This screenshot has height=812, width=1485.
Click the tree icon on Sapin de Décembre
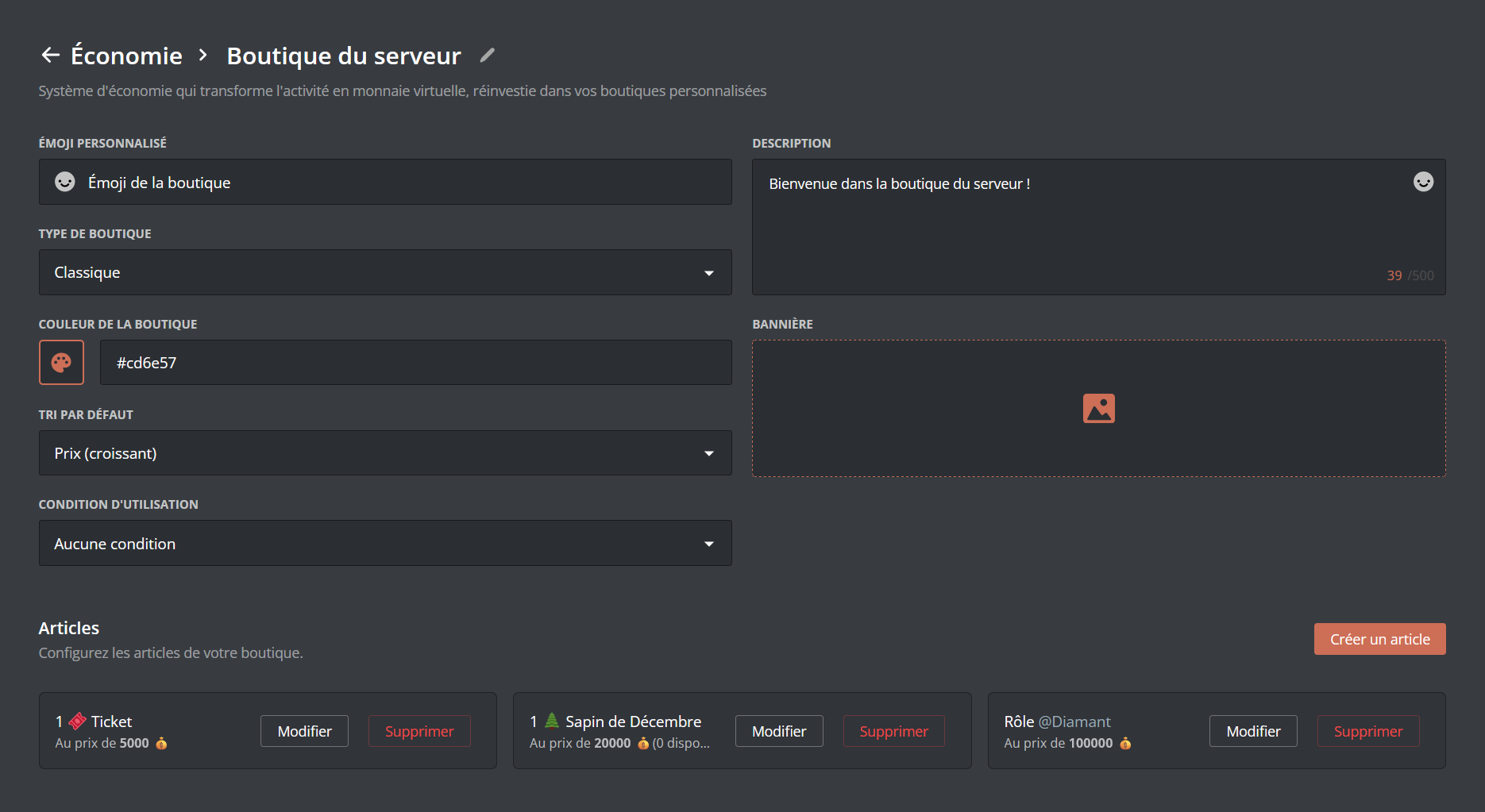(x=552, y=721)
